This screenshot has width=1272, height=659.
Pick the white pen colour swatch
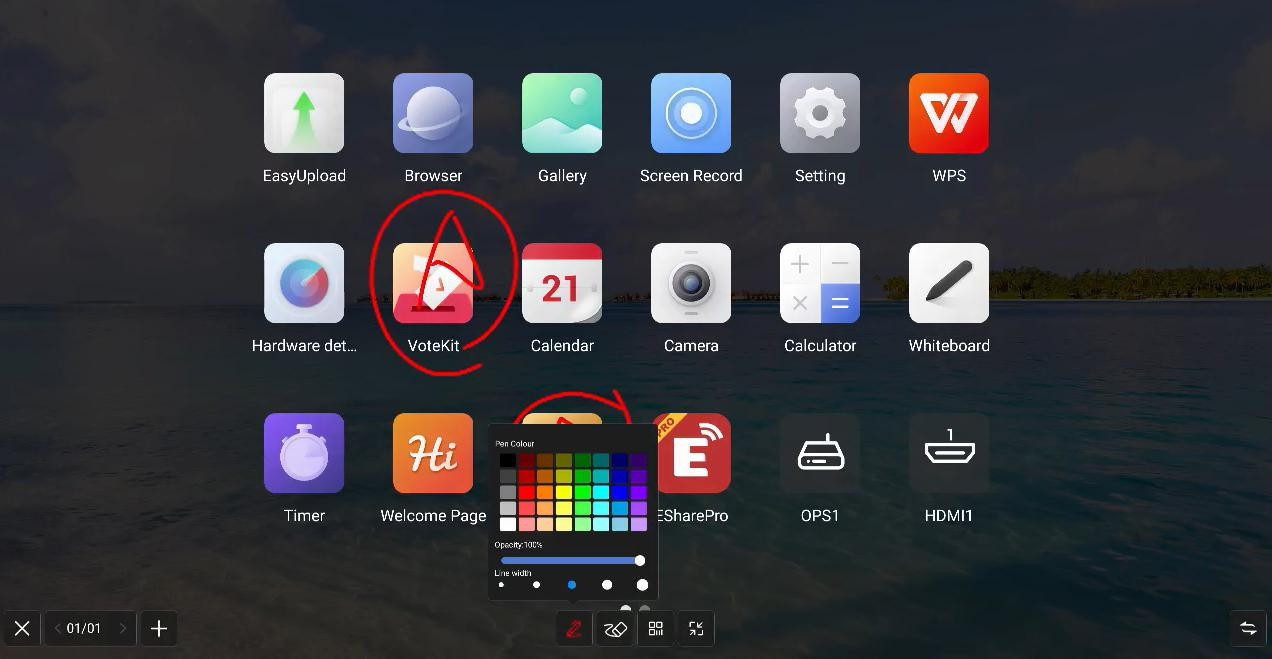[x=508, y=524]
